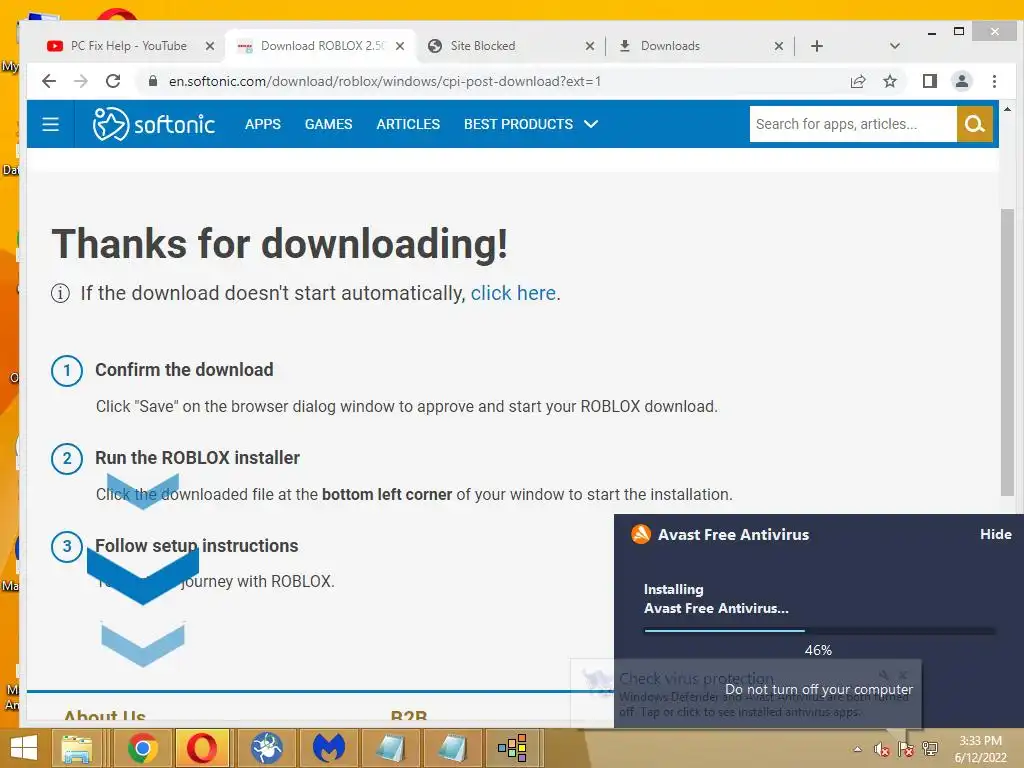
Task: Click the Avast installation progress bar
Action: coord(819,631)
